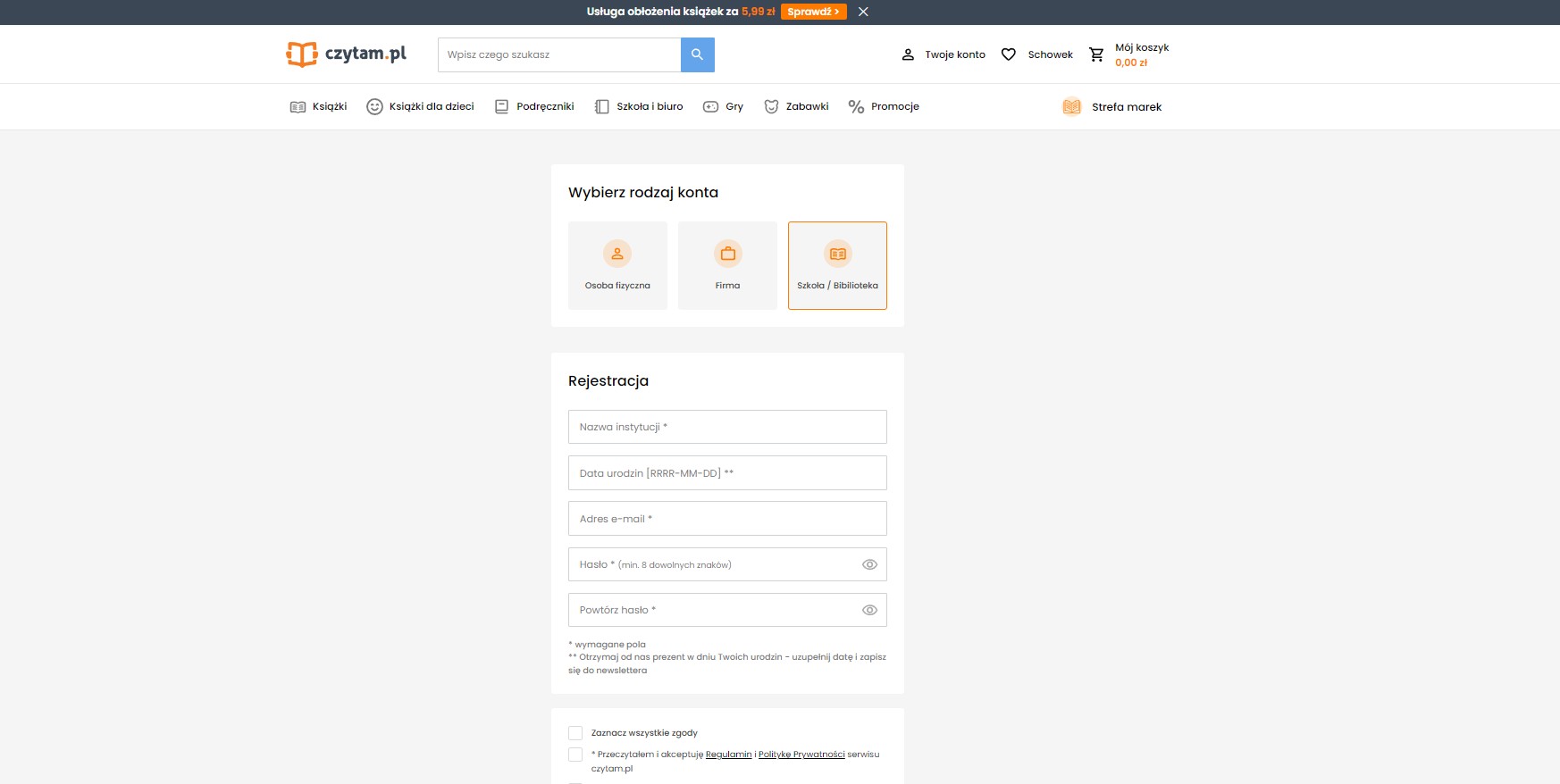Click the Podręczniki icon
The width and height of the screenshot is (1560, 784).
click(501, 106)
